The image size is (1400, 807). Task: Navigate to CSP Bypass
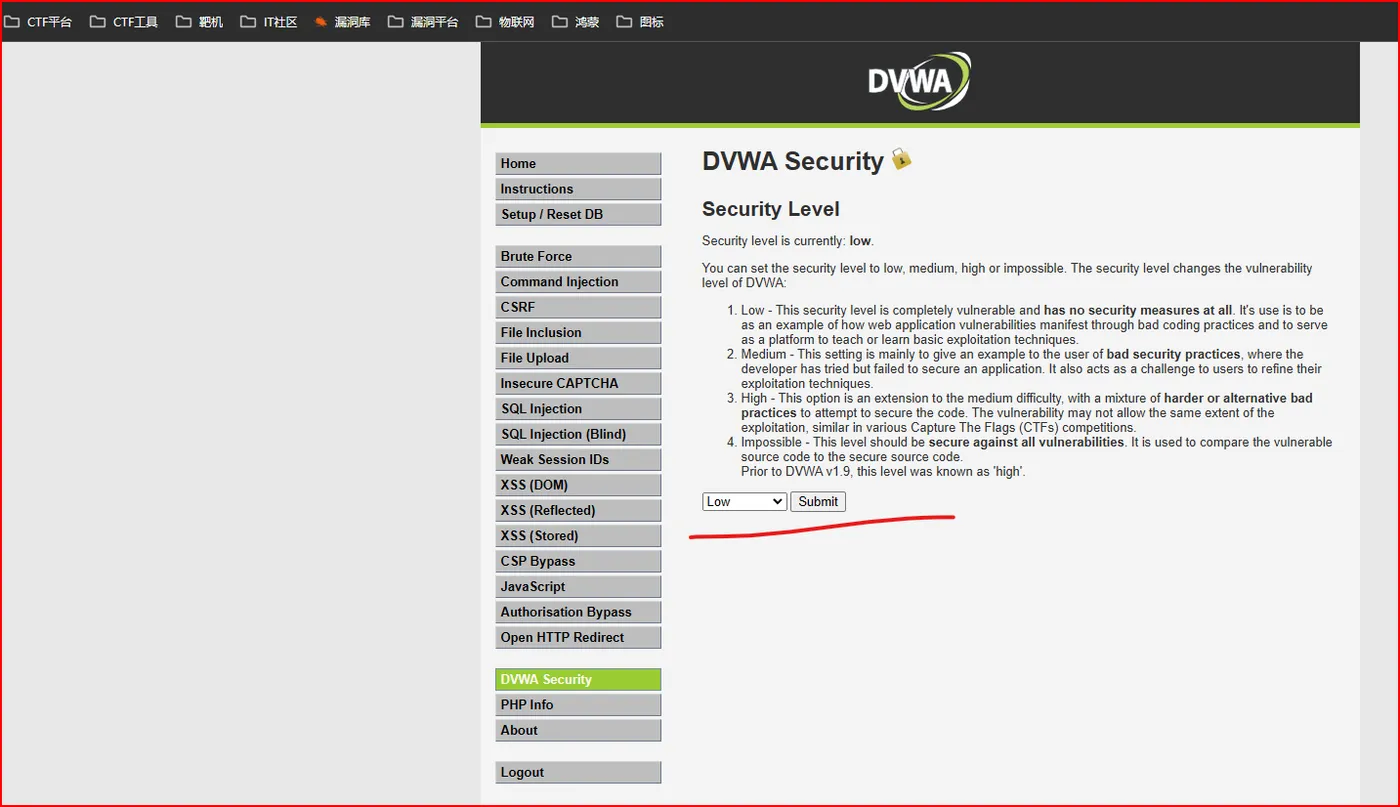[578, 562]
